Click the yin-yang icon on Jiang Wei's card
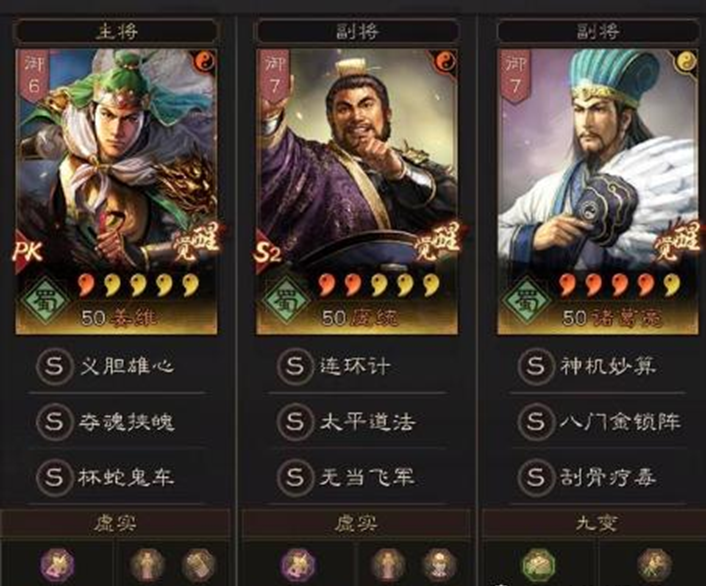The height and width of the screenshot is (586, 706). point(205,62)
